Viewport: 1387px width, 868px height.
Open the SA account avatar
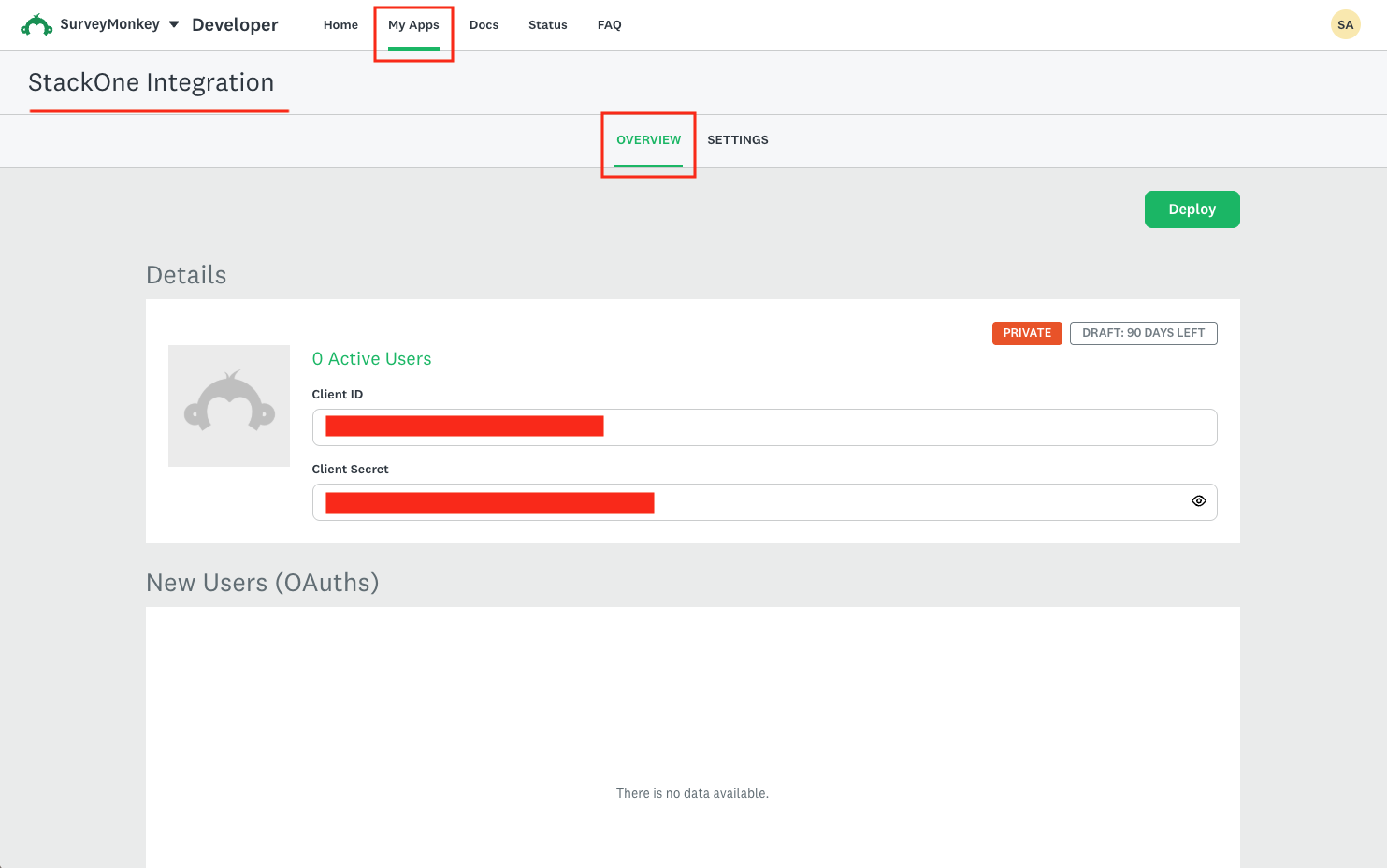[x=1345, y=25]
